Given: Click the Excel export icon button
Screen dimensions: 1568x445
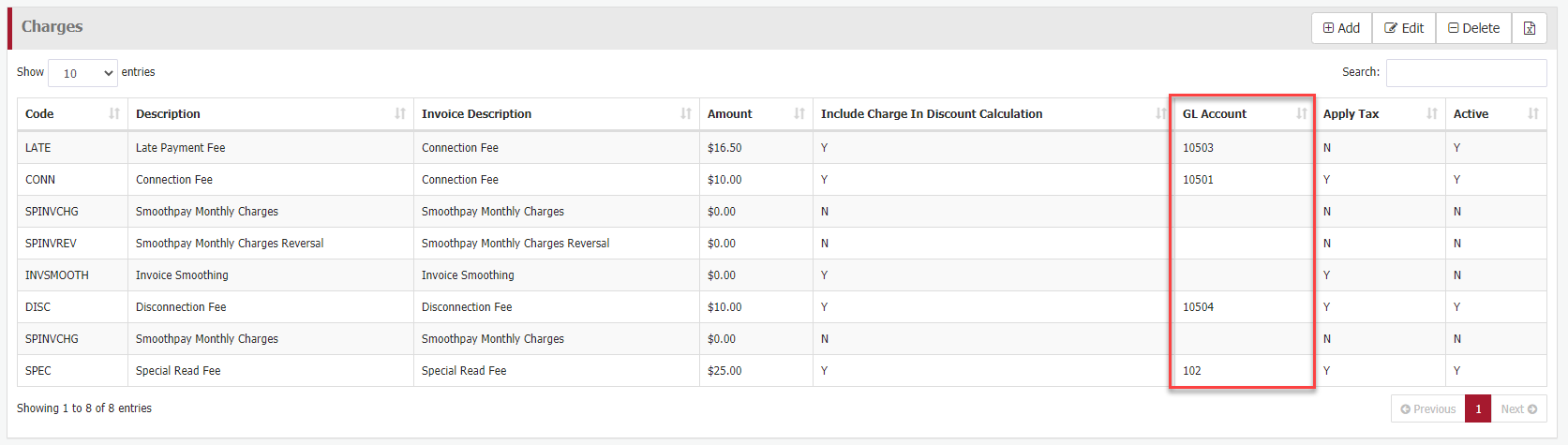Looking at the screenshot, I should (x=1529, y=28).
